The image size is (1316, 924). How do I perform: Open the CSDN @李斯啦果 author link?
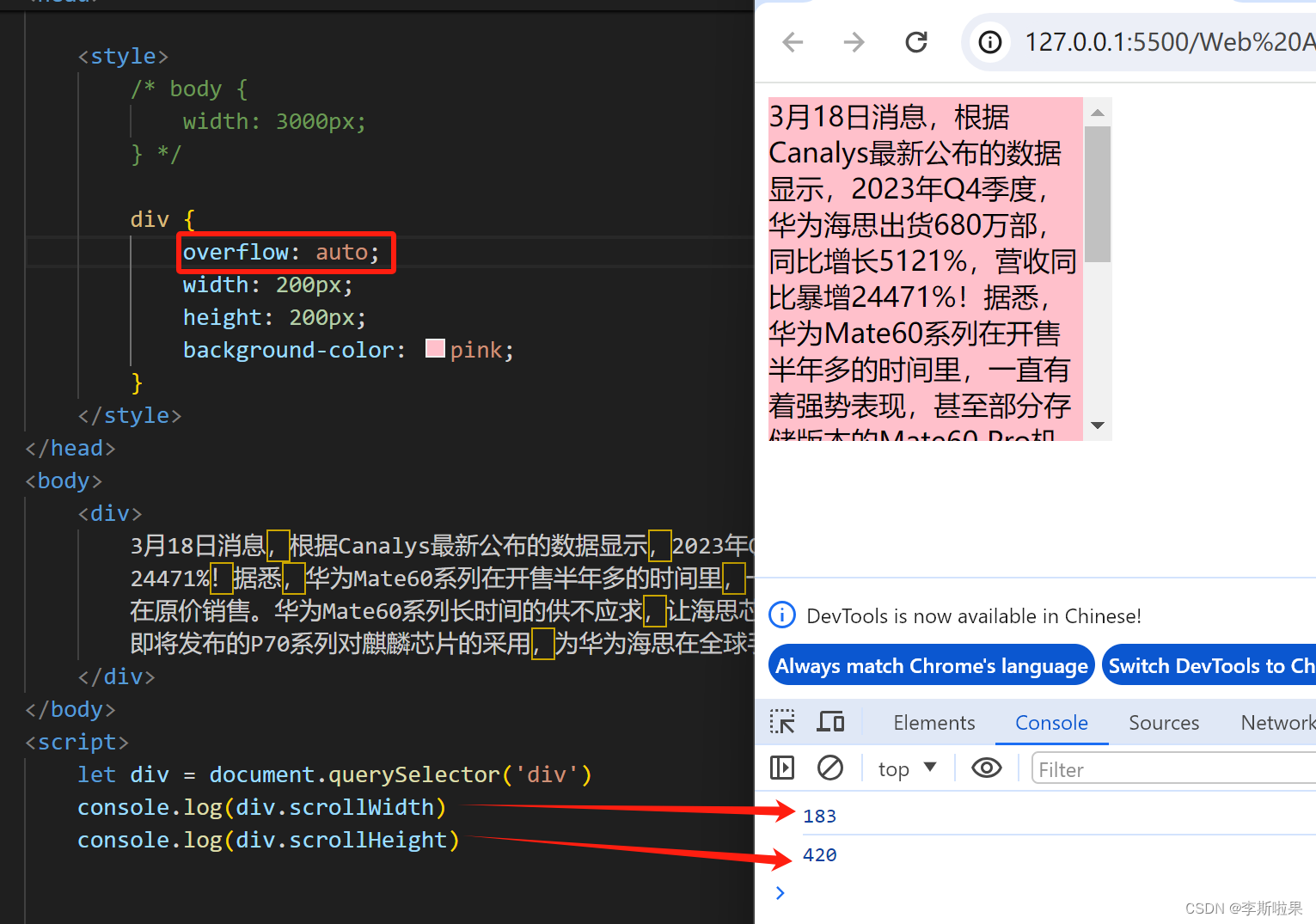1246,908
